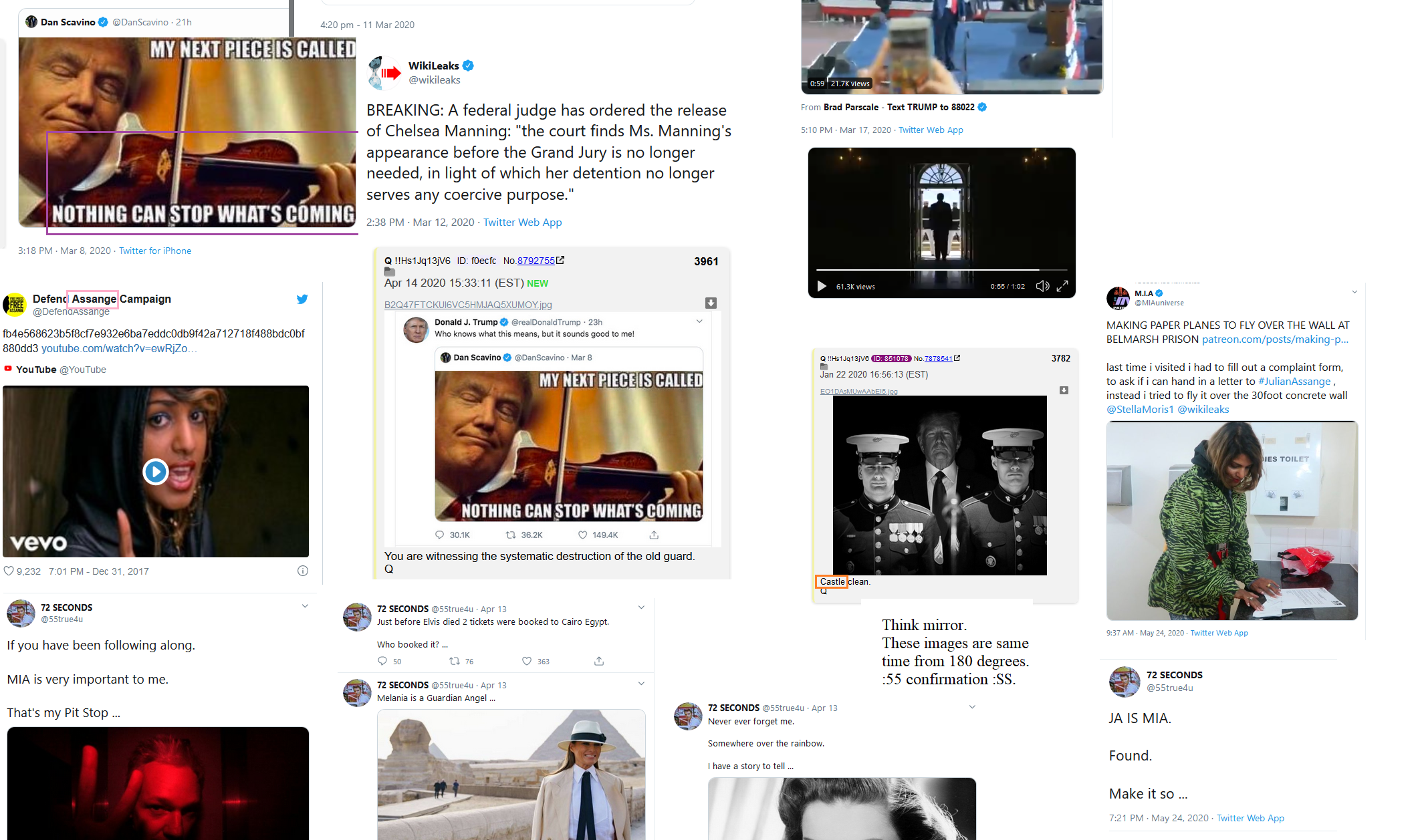This screenshot has height=840, width=1418.
Task: Click '7:01 PM - Dec 31, 2017' timestamp
Action: (99, 571)
